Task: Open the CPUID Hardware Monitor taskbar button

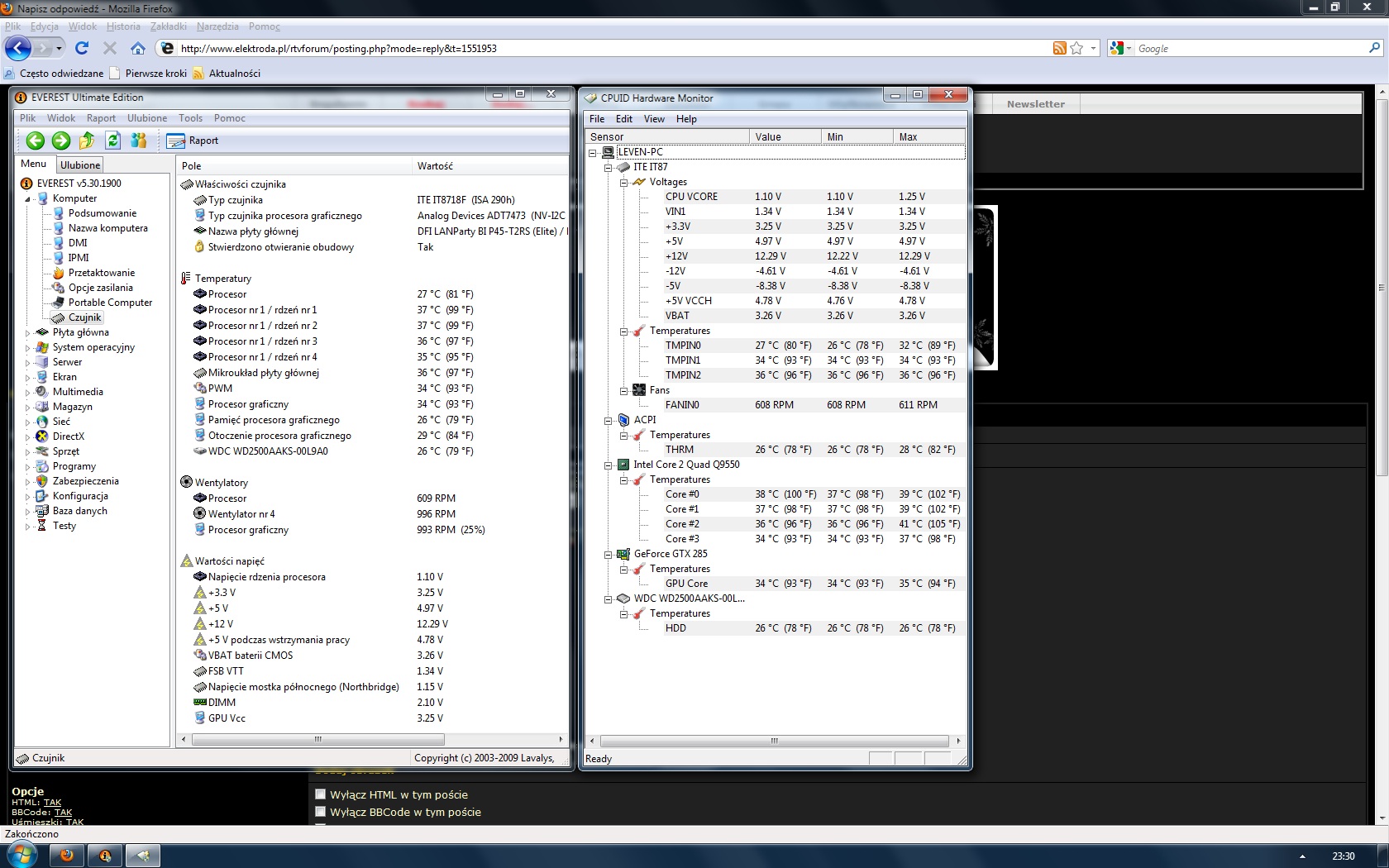Action: [x=143, y=856]
